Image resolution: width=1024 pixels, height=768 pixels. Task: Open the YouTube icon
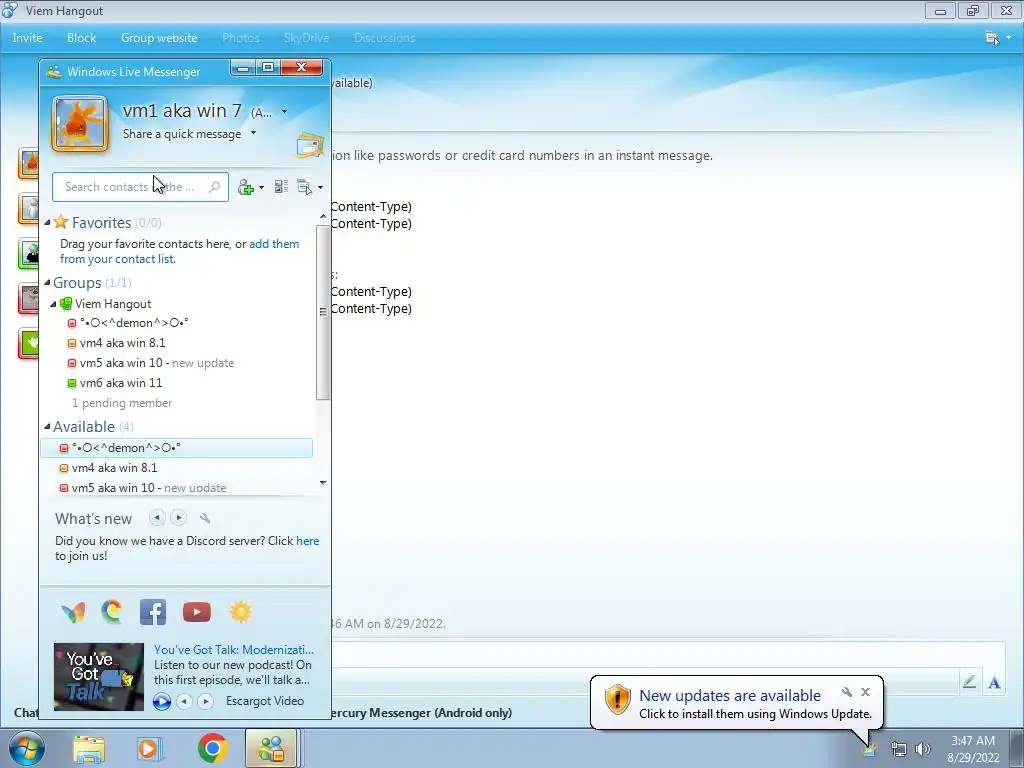point(197,612)
